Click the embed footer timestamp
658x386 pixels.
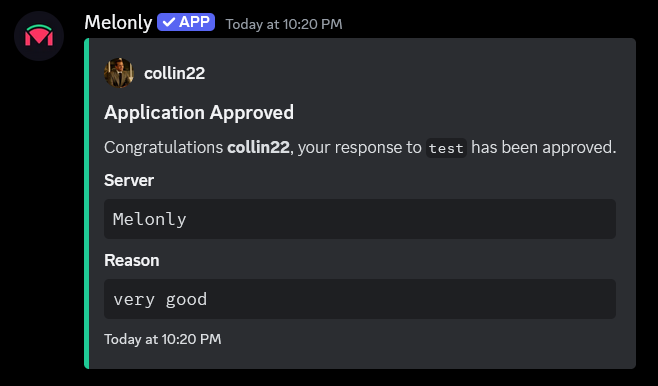[x=162, y=339]
